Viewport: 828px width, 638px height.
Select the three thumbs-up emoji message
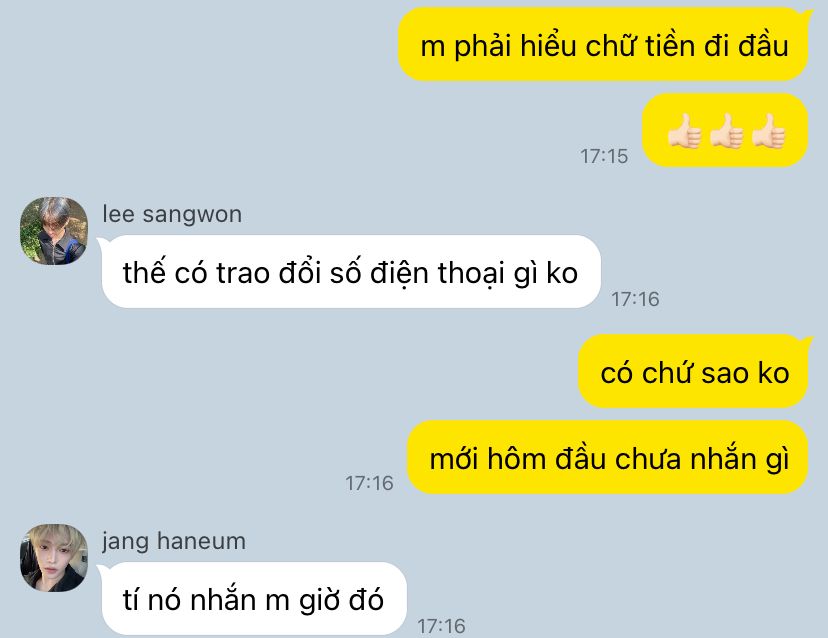click(725, 130)
